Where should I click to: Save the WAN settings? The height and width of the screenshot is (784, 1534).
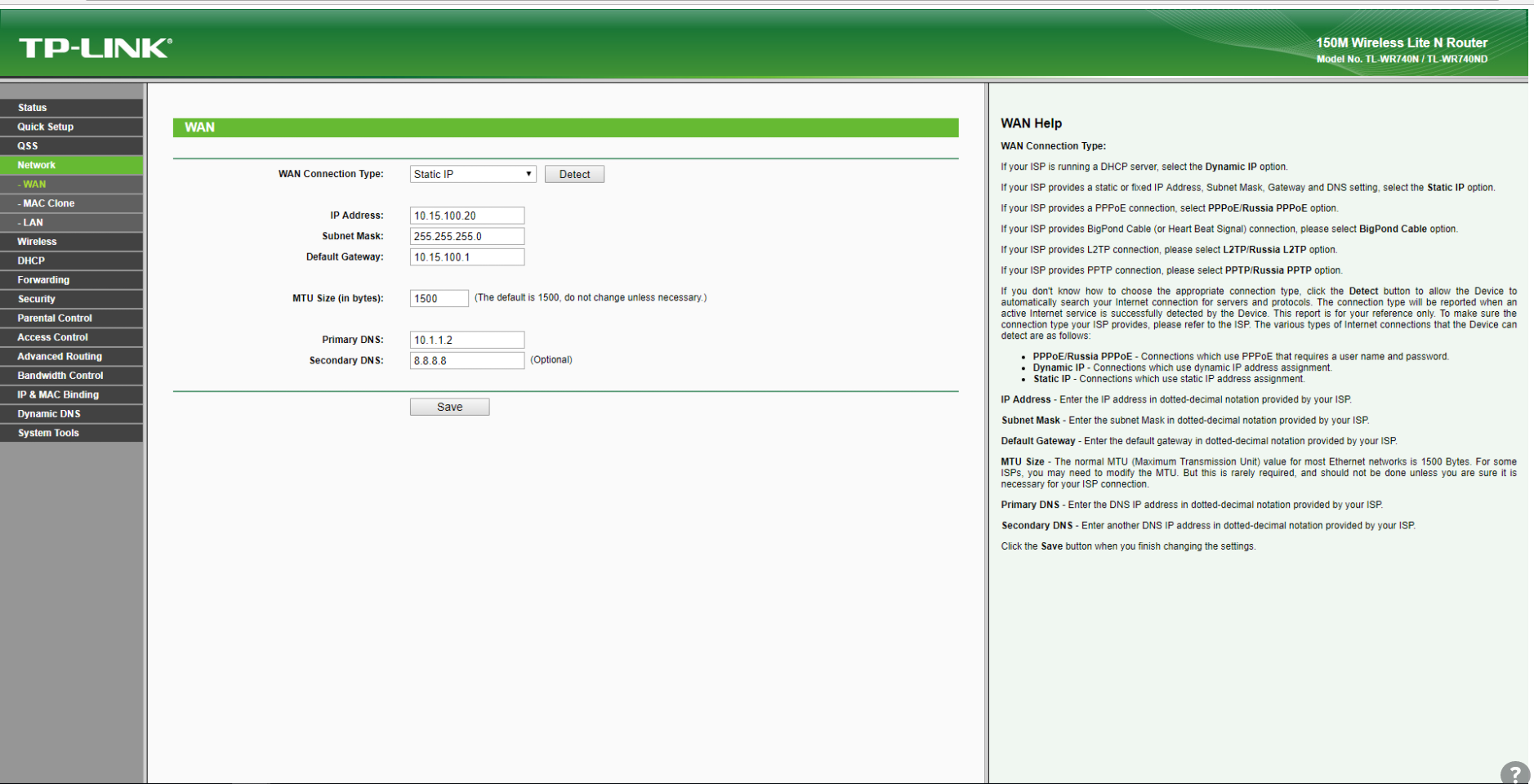450,407
